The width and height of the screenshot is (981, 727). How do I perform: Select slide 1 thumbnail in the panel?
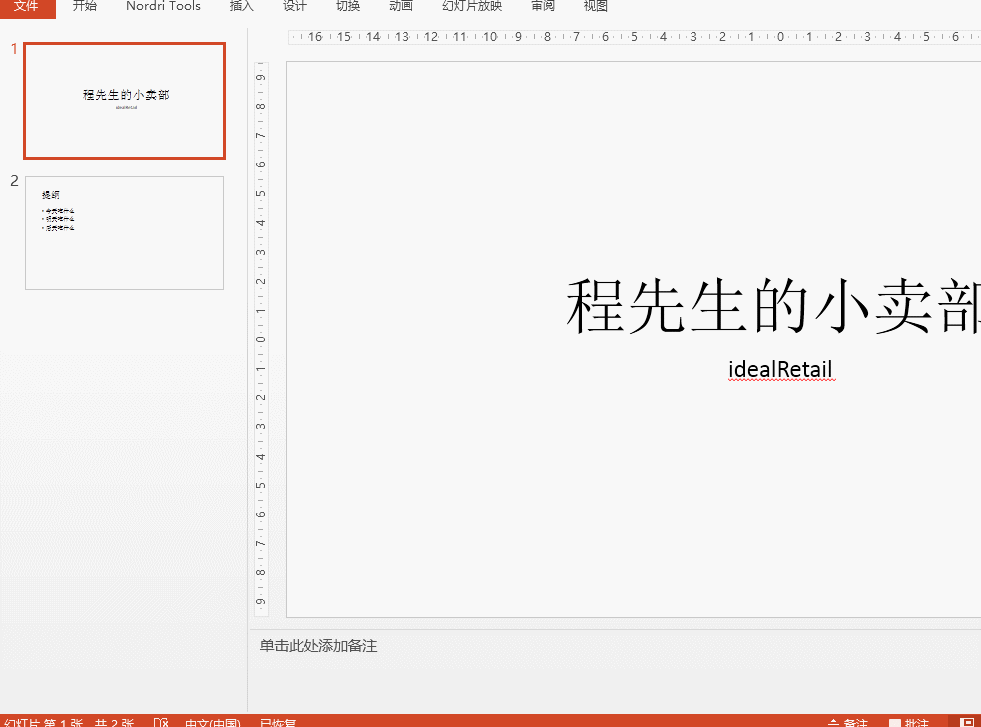(123, 101)
